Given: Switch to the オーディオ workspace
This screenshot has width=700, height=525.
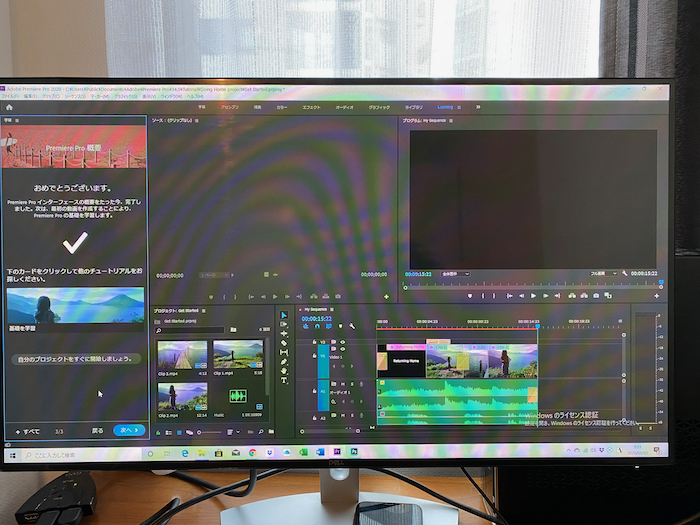Looking at the screenshot, I should coord(345,107).
